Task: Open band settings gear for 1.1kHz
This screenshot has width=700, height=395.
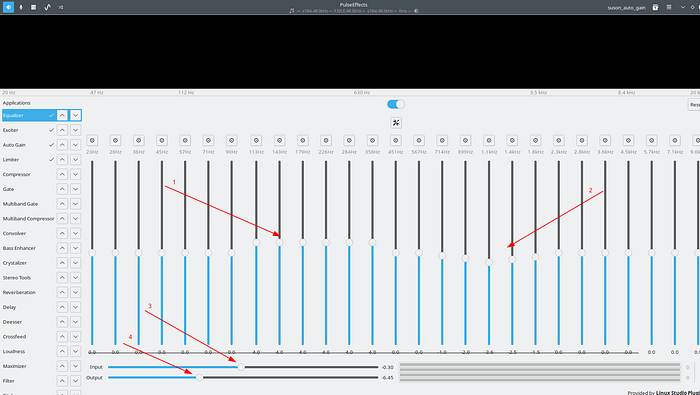Action: tap(489, 140)
